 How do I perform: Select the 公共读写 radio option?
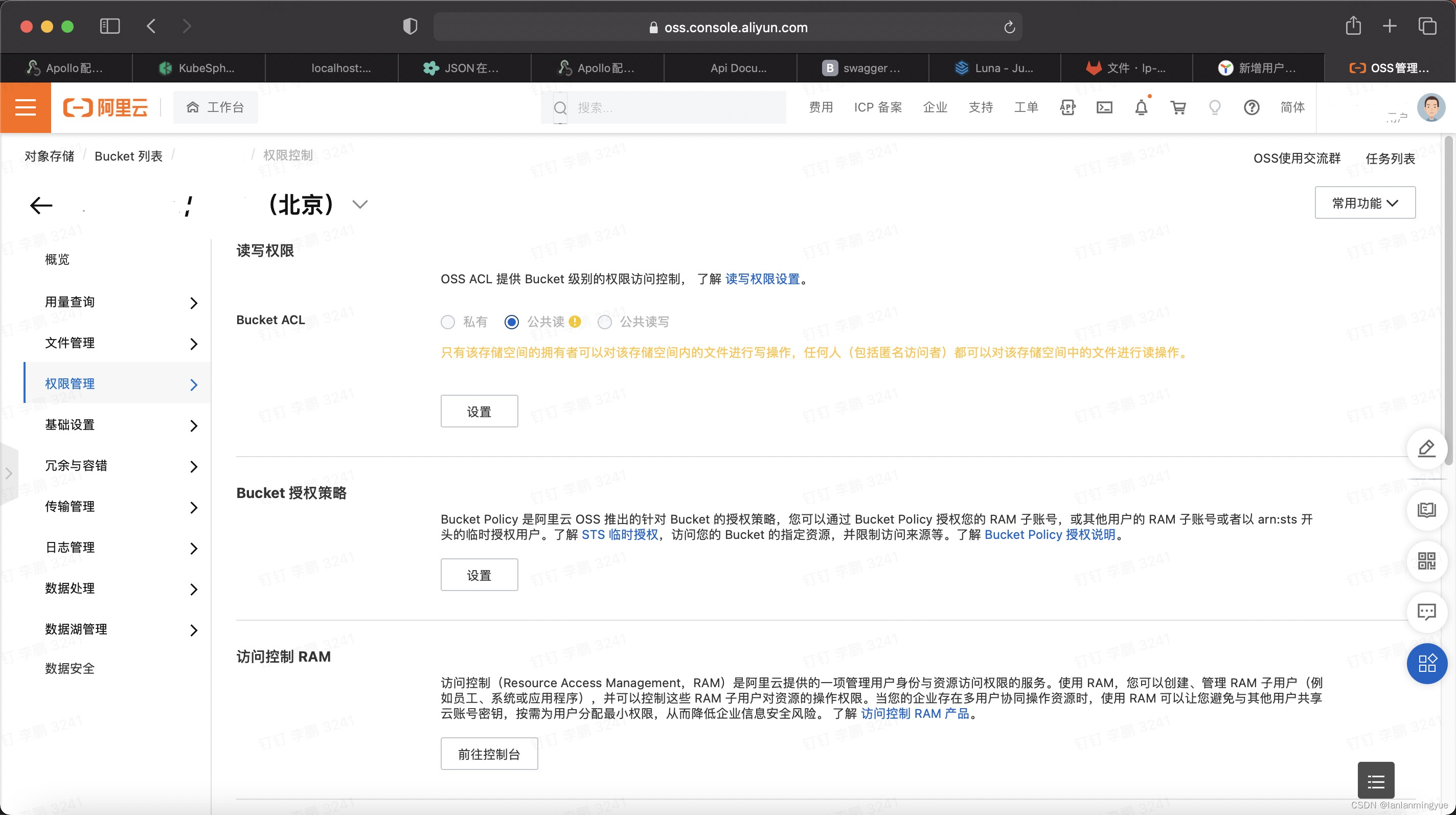click(605, 322)
